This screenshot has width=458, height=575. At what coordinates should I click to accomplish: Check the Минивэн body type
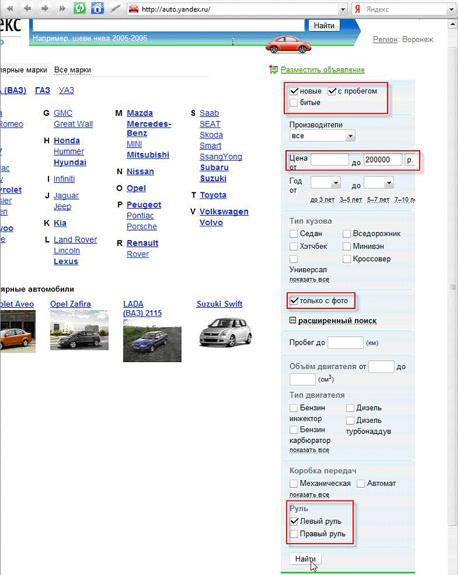pyautogui.click(x=347, y=246)
